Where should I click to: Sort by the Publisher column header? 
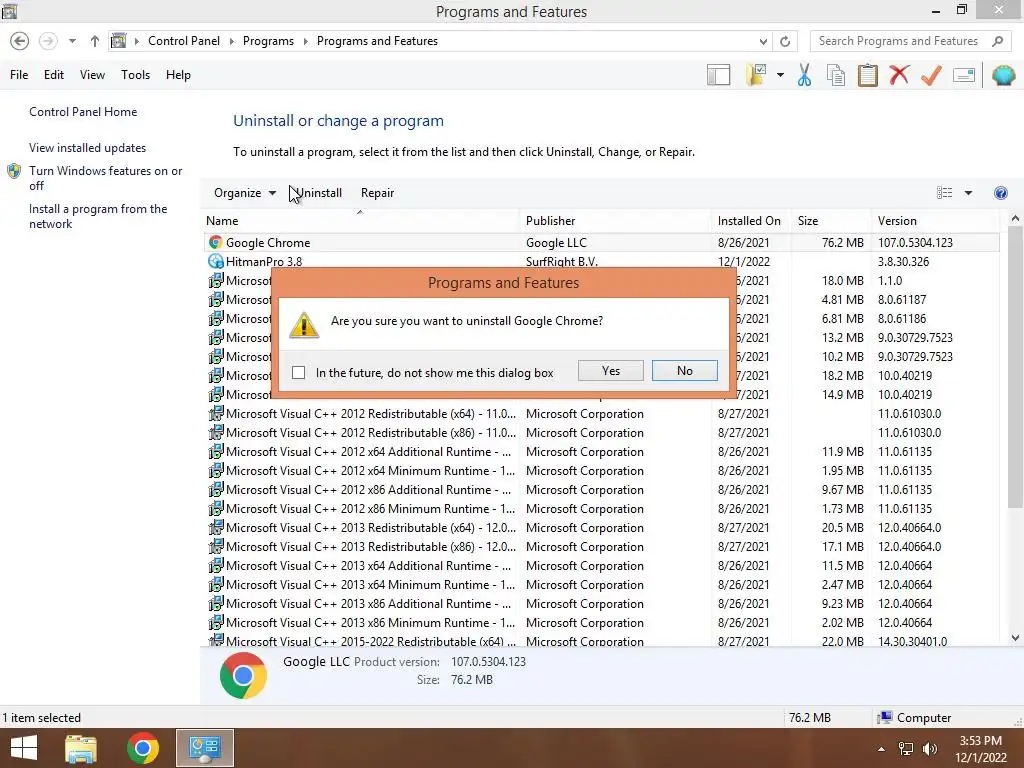click(615, 221)
